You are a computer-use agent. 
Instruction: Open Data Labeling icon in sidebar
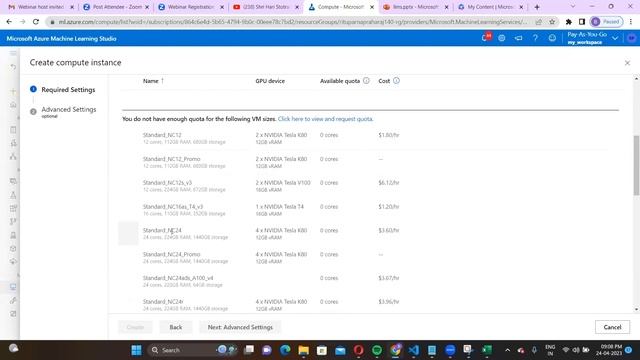pyautogui.click(x=13, y=313)
